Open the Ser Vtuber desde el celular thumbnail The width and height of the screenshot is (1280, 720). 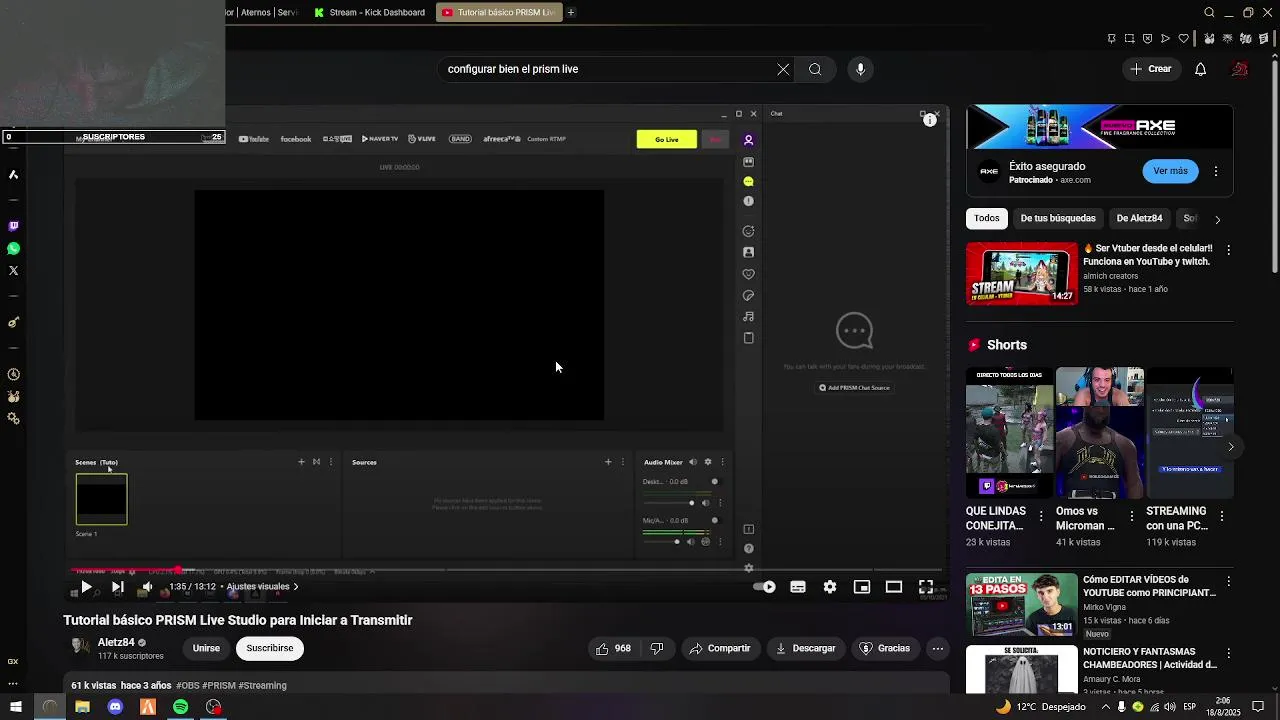tap(1021, 273)
